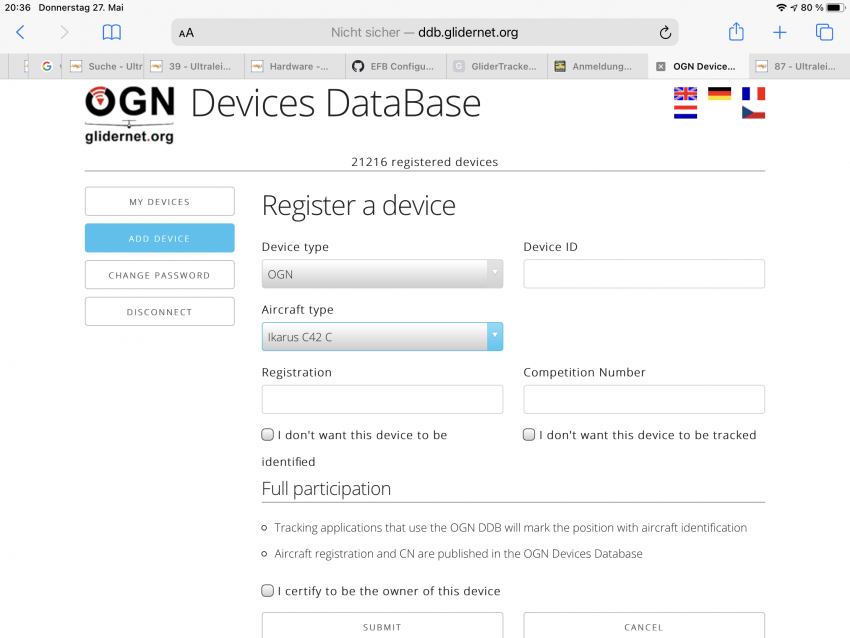Tap the Safari address bar URL
850x638 pixels.
coord(424,33)
